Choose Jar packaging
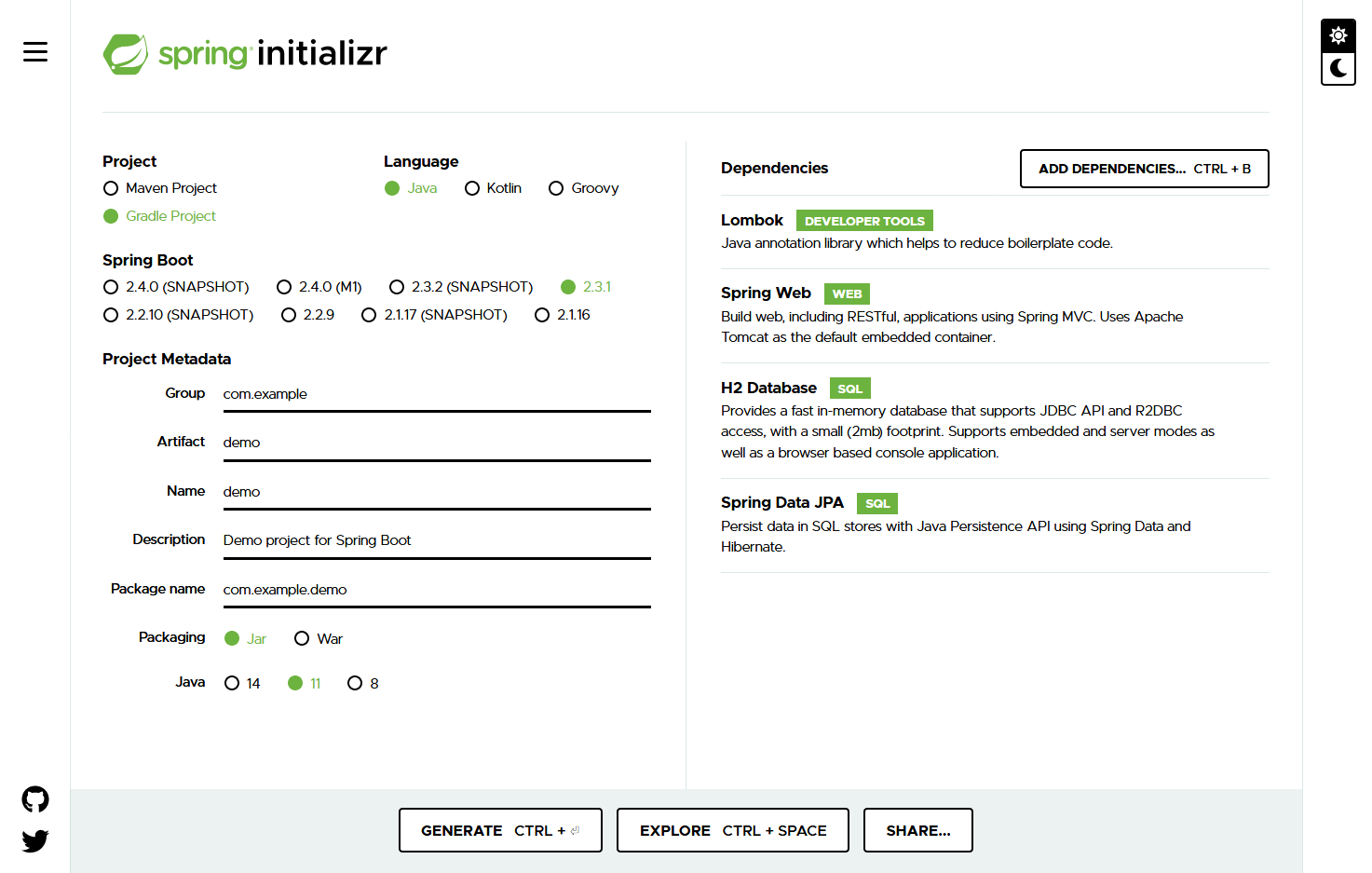The height and width of the screenshot is (873, 1372). coord(246,639)
